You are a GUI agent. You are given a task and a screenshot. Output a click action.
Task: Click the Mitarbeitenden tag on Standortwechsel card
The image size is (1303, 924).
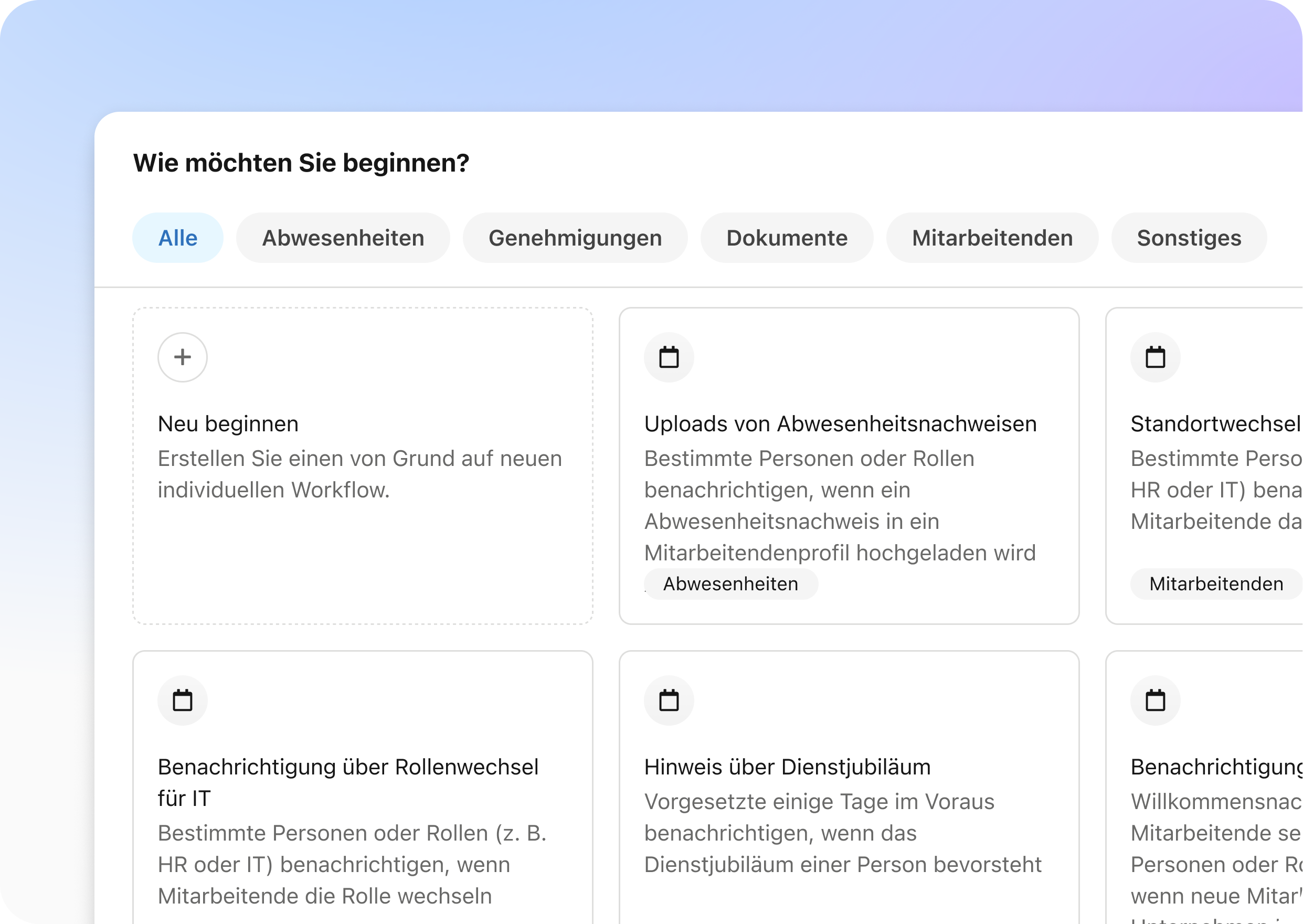[x=1216, y=584]
